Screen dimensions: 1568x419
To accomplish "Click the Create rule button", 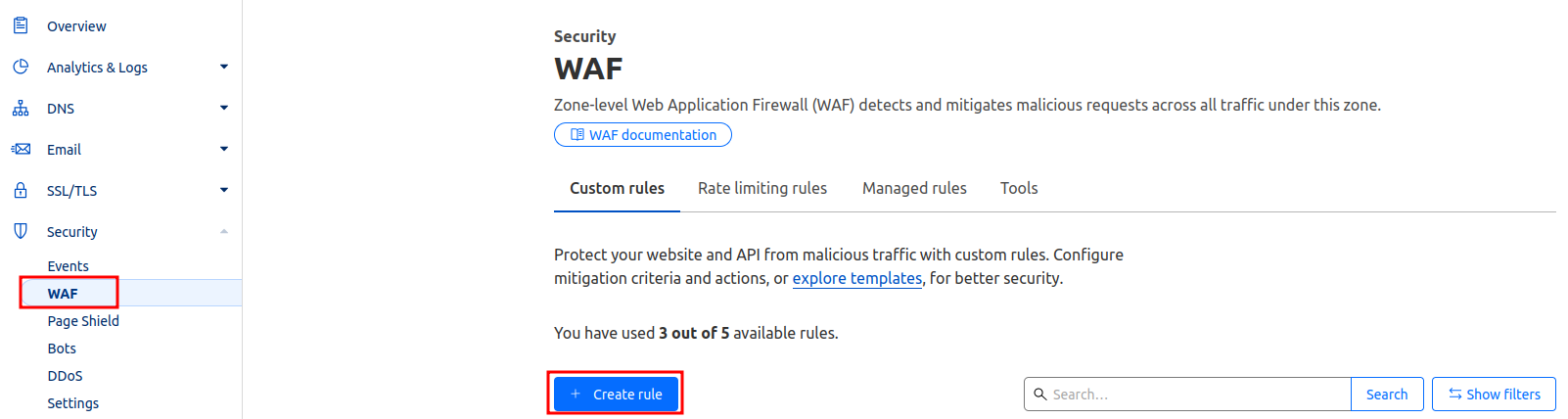I will (x=616, y=394).
